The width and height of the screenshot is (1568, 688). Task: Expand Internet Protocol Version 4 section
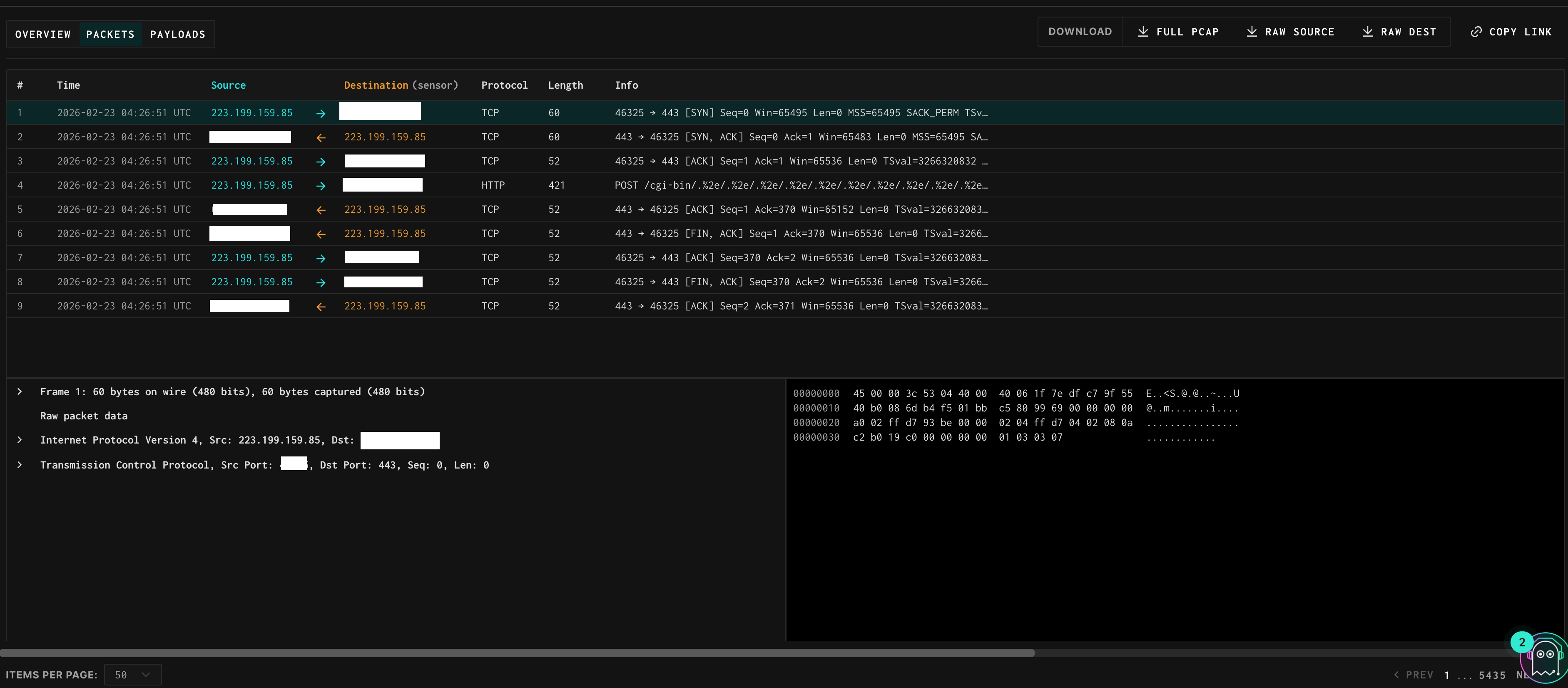click(20, 440)
